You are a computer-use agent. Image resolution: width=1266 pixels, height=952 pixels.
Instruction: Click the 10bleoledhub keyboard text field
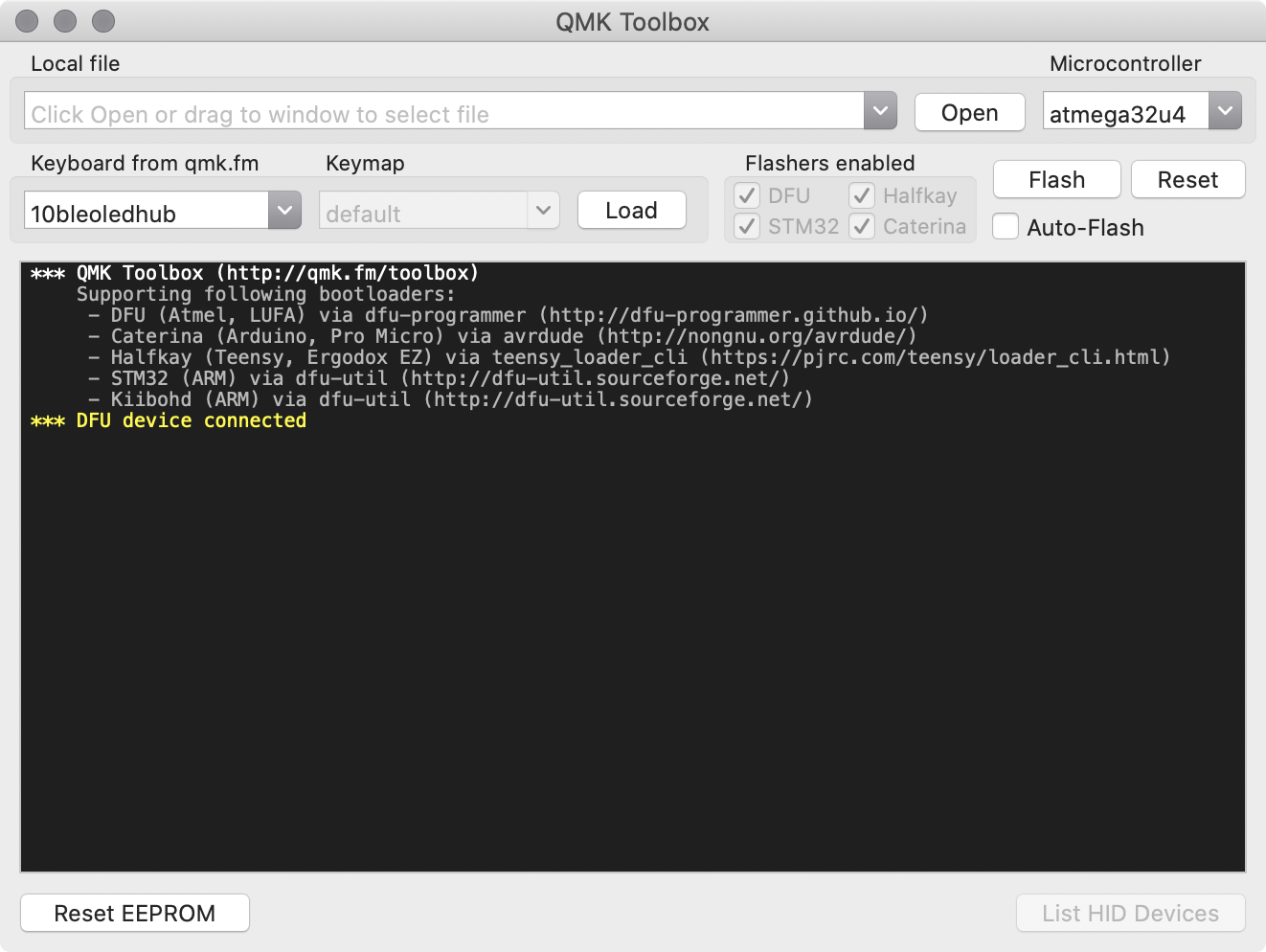(147, 211)
